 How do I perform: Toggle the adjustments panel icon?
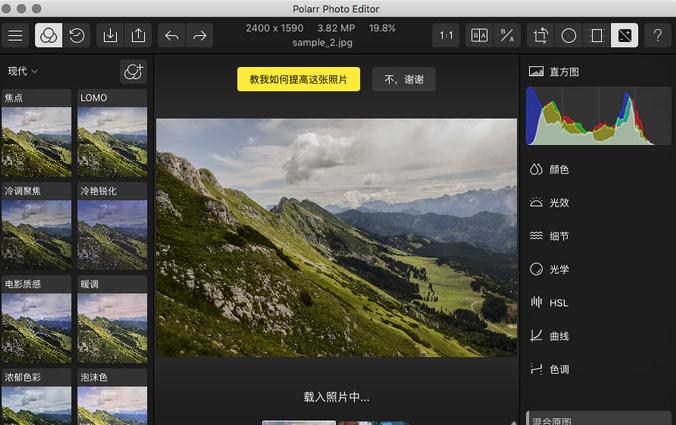pos(625,35)
